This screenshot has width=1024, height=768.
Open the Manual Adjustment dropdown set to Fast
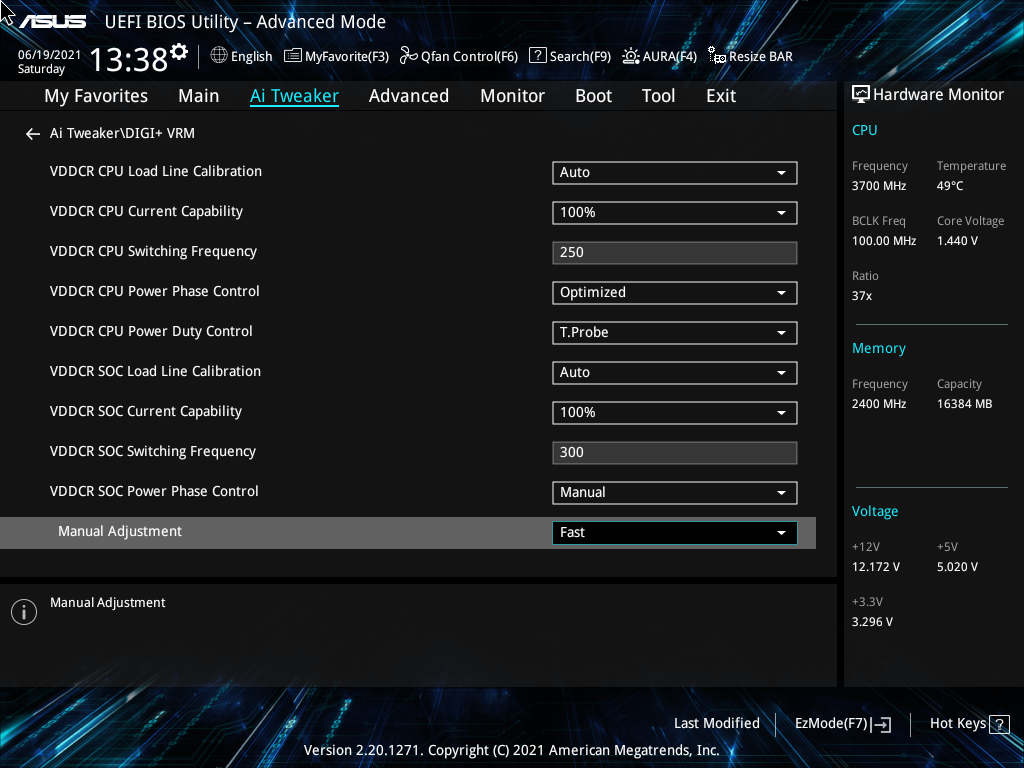coord(674,532)
